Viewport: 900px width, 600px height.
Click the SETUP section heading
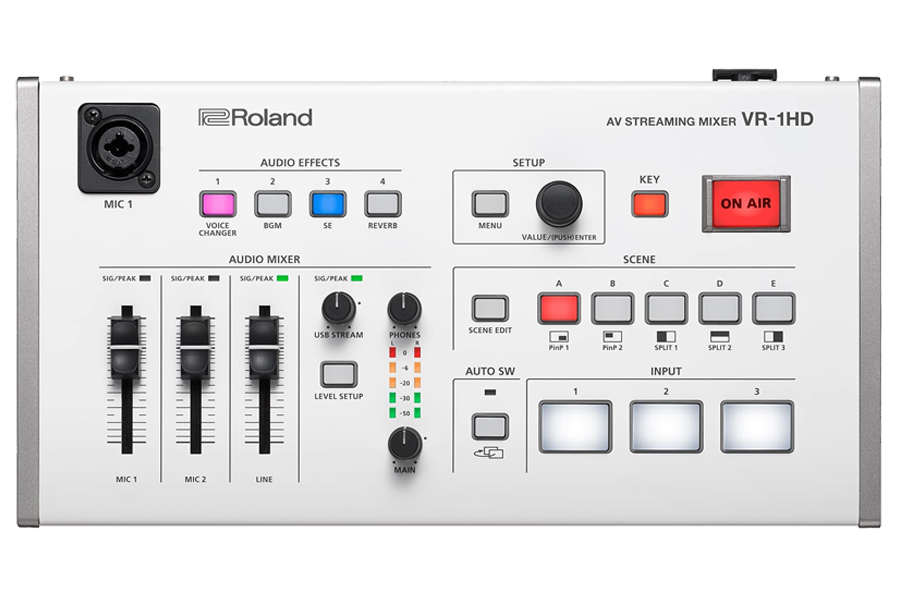[x=529, y=162]
